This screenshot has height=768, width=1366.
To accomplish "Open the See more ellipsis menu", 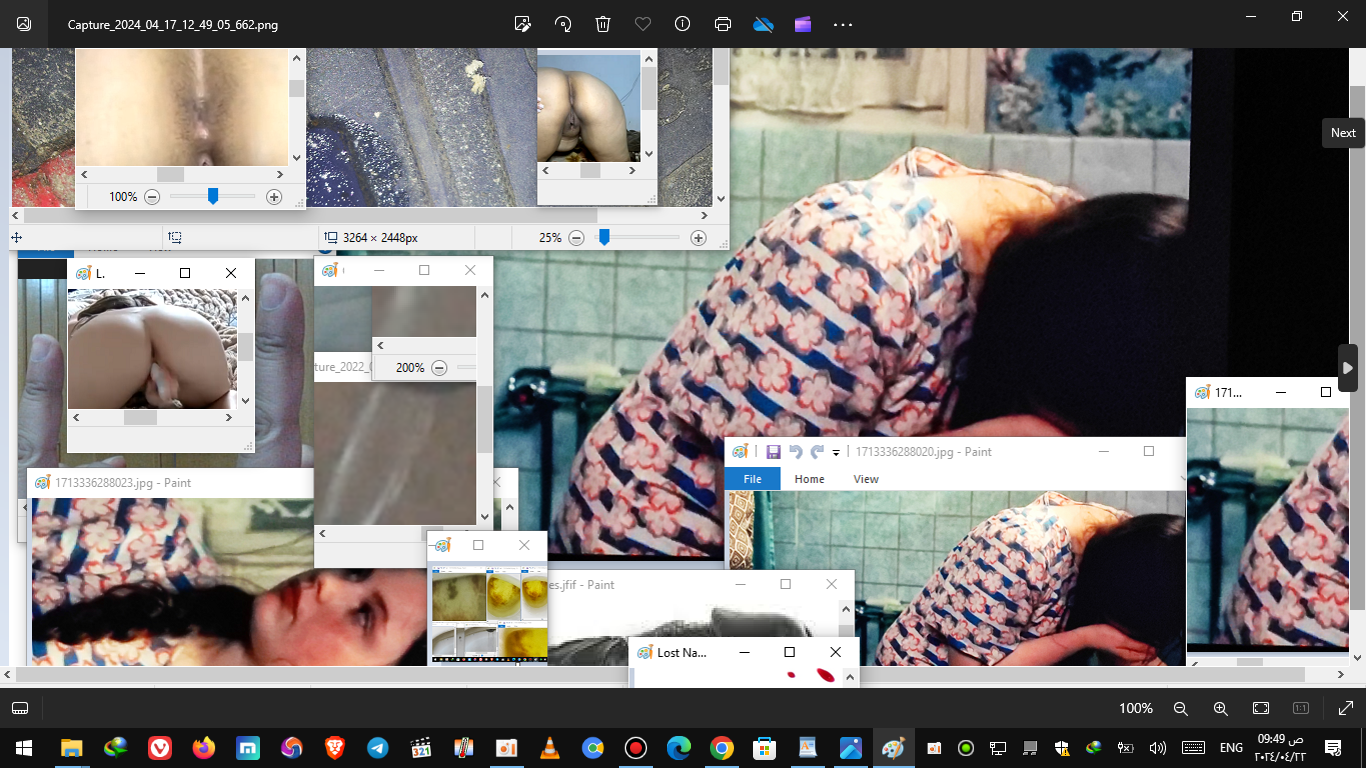I will [843, 24].
